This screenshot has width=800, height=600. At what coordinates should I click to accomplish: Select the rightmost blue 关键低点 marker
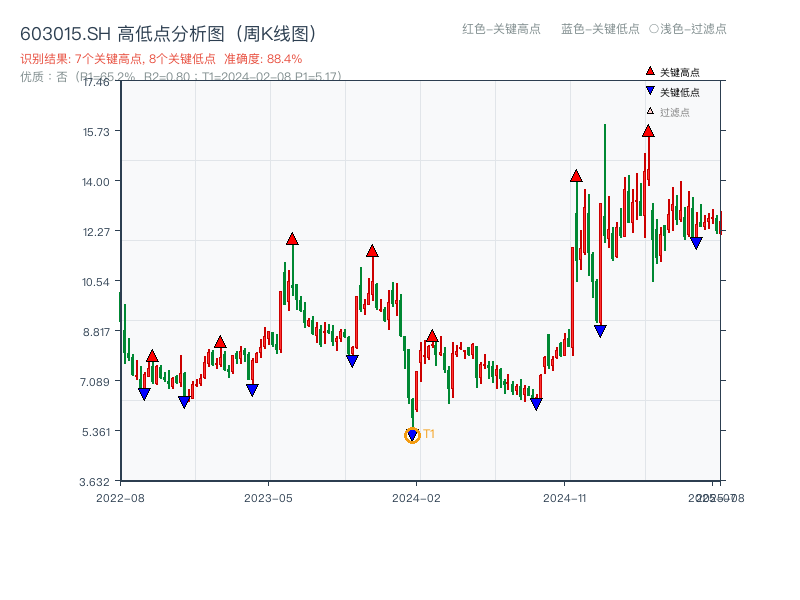tap(695, 243)
